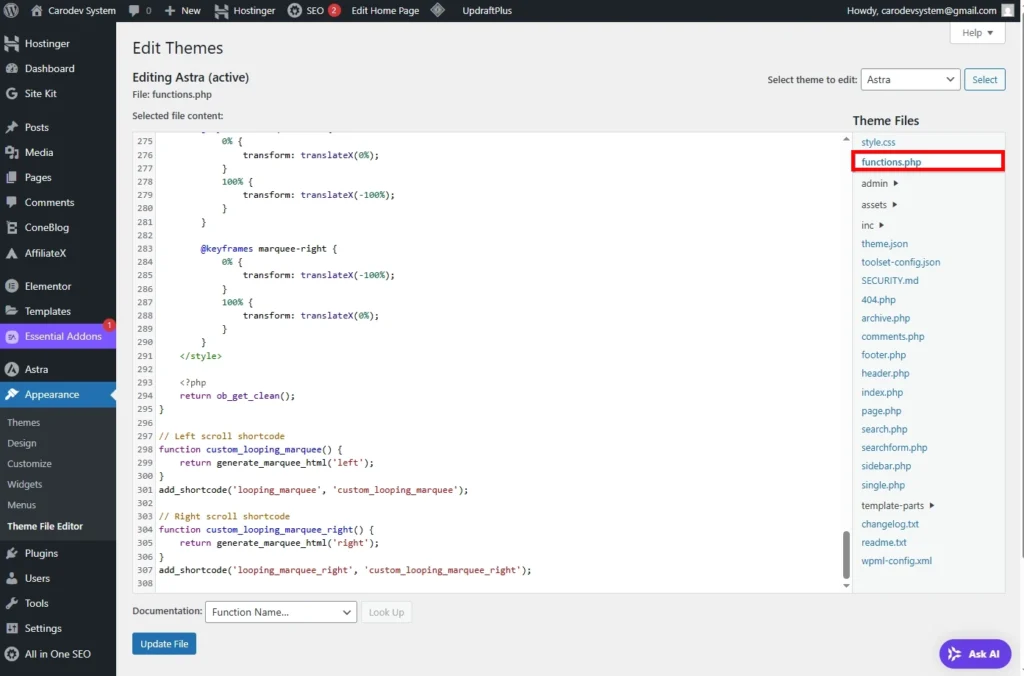Click the Hostinger icon in the sidebar
This screenshot has width=1024, height=676.
(x=12, y=44)
